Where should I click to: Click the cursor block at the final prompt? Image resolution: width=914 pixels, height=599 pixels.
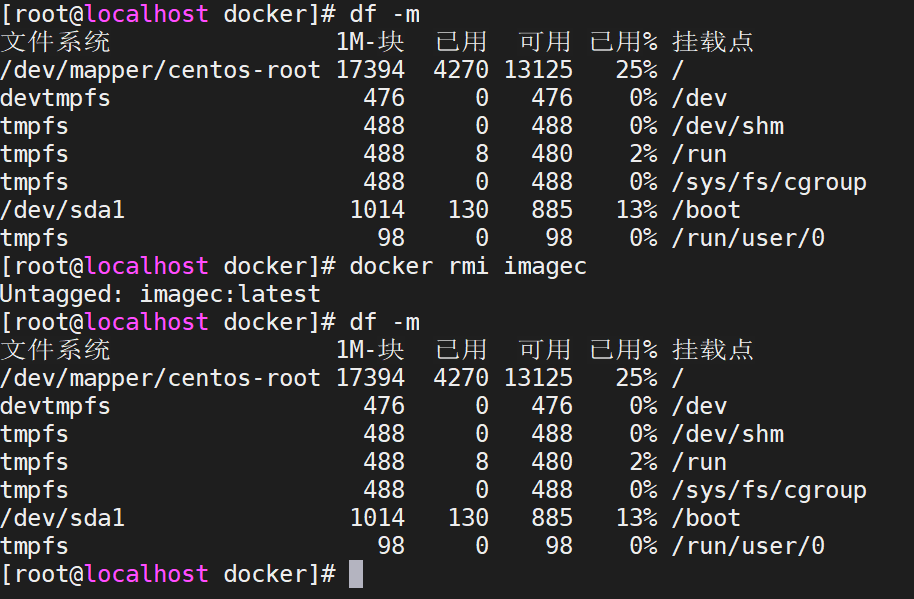tap(356, 574)
